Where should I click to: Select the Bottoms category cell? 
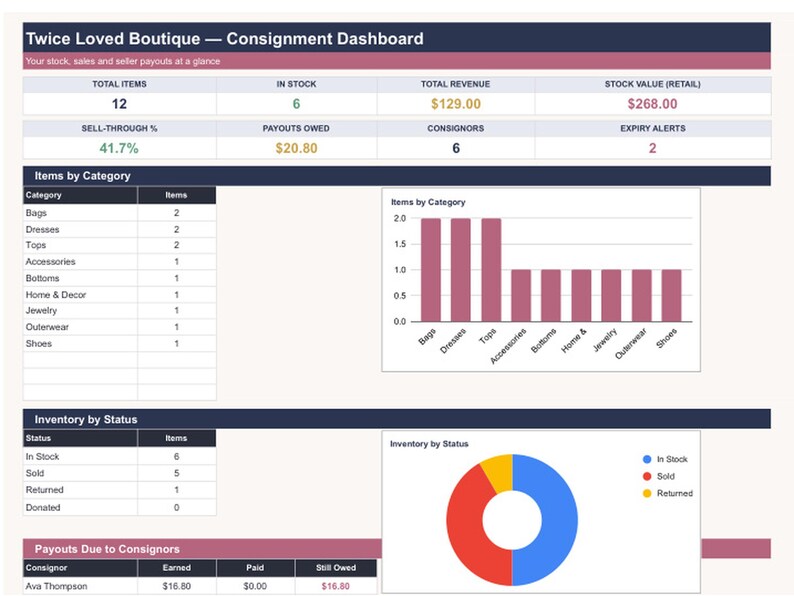click(80, 278)
